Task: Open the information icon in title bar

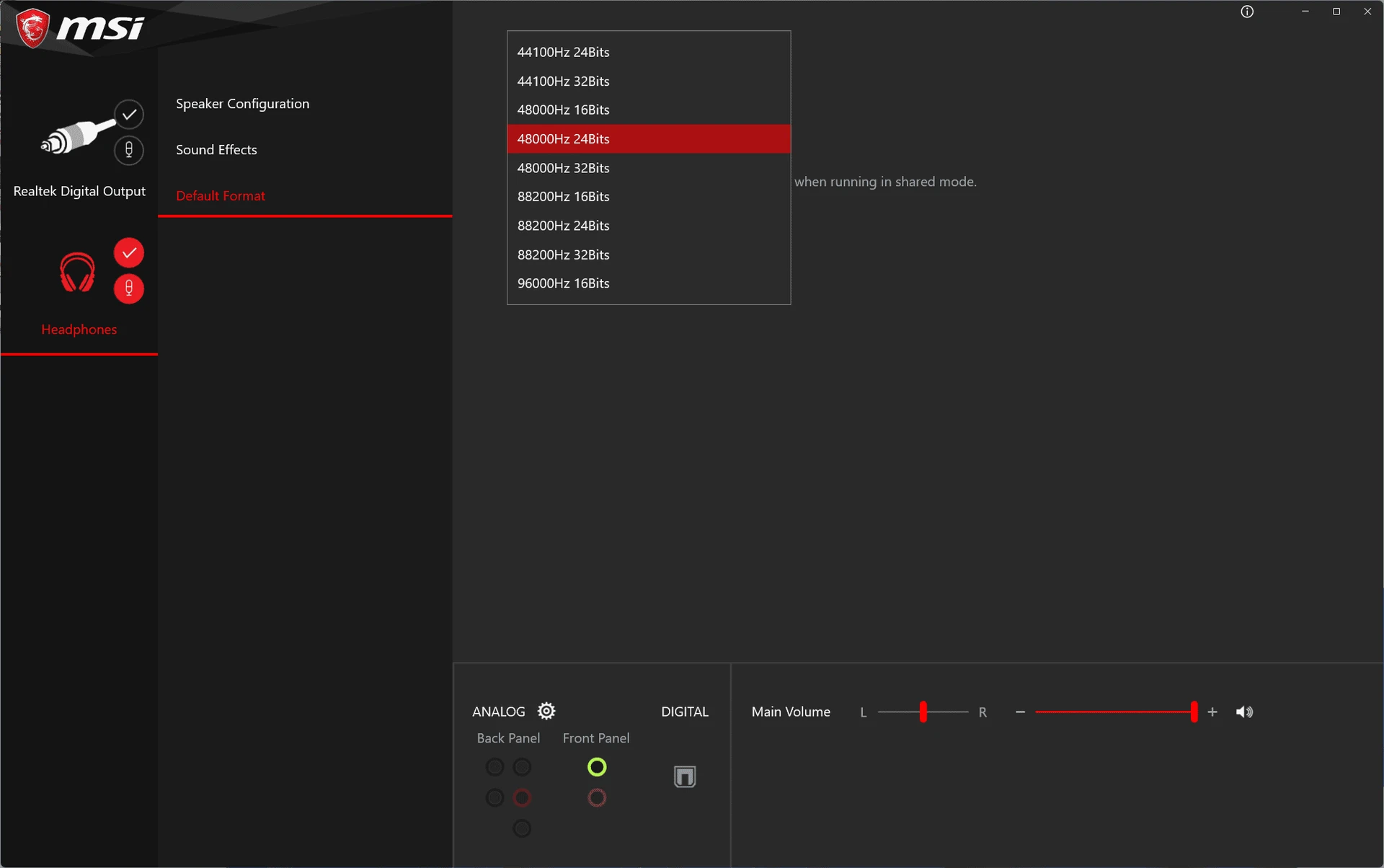Action: tap(1247, 12)
